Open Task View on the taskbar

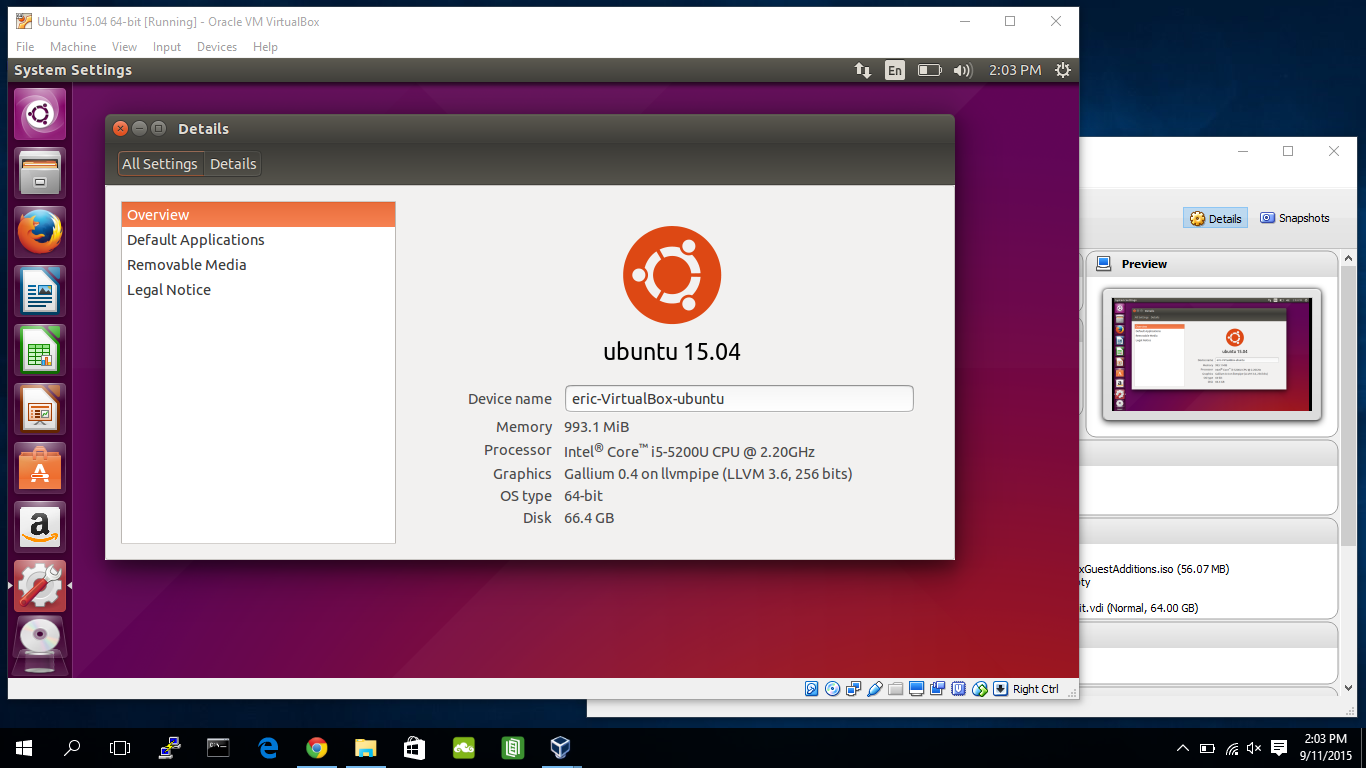tap(120, 748)
